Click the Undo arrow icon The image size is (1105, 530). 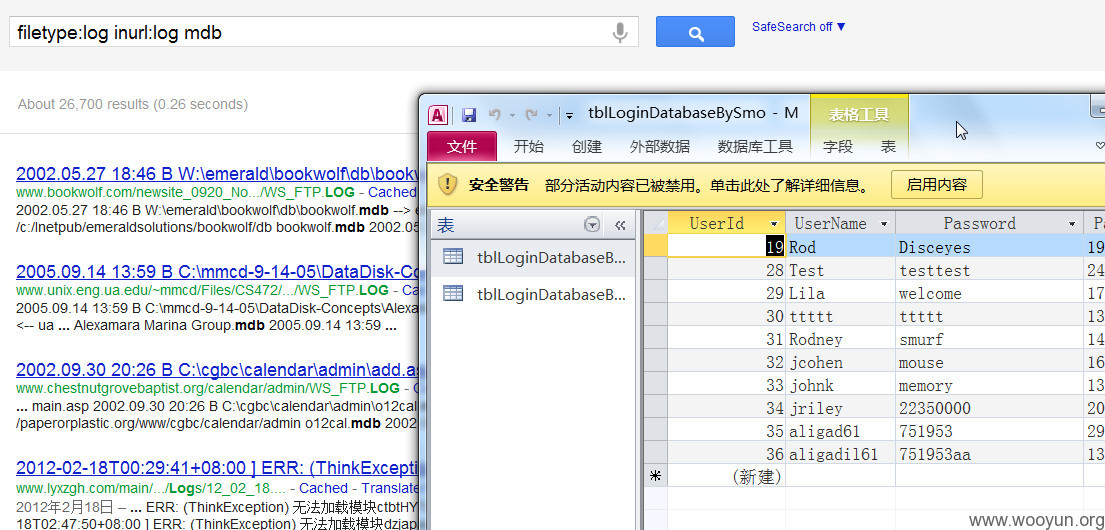(x=495, y=115)
